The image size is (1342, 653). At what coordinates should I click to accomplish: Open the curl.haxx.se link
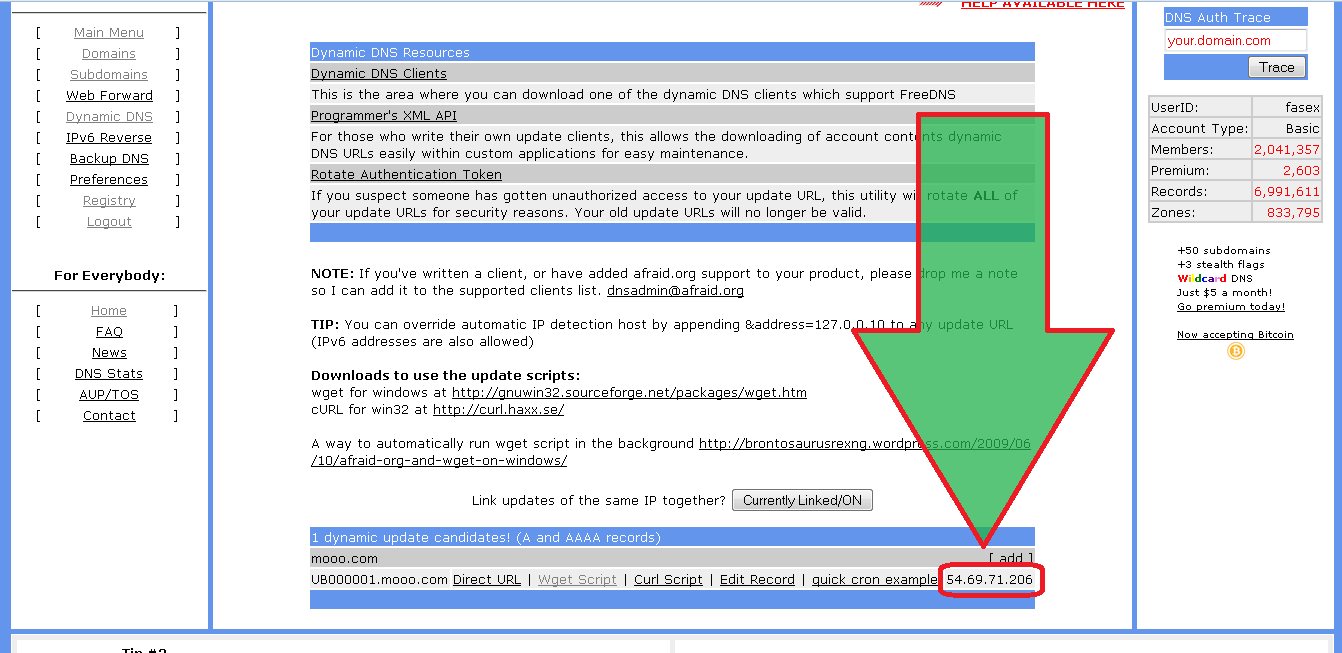498,410
